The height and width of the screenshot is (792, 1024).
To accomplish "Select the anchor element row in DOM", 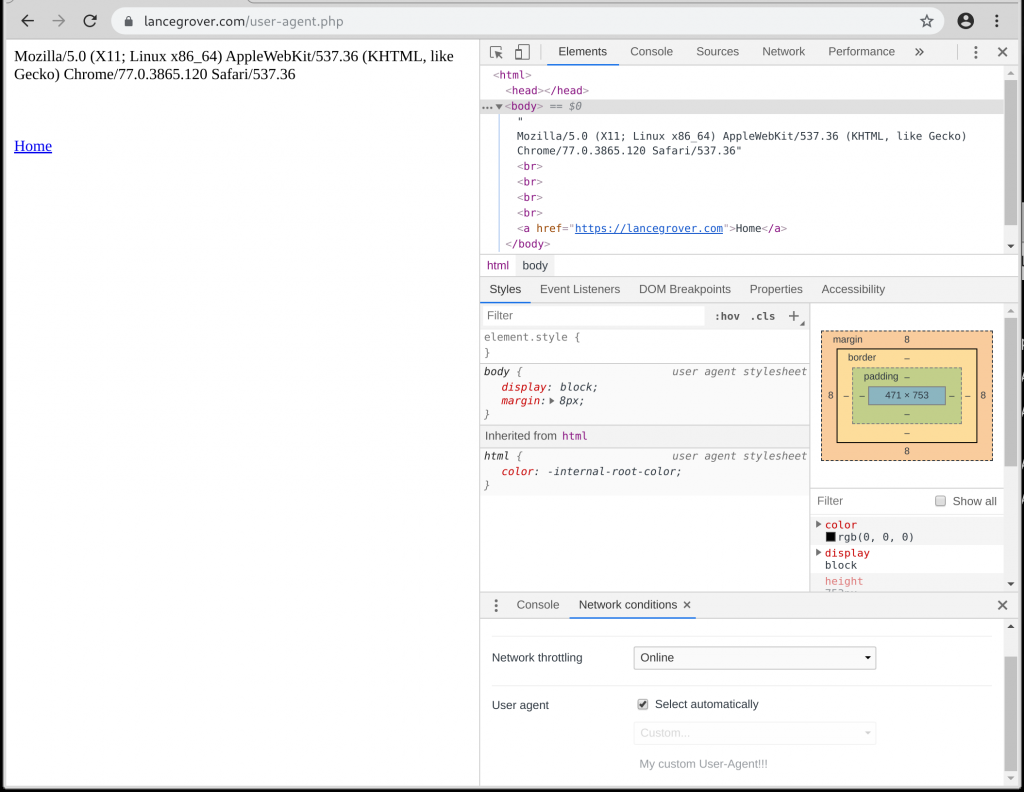I will tap(652, 229).
